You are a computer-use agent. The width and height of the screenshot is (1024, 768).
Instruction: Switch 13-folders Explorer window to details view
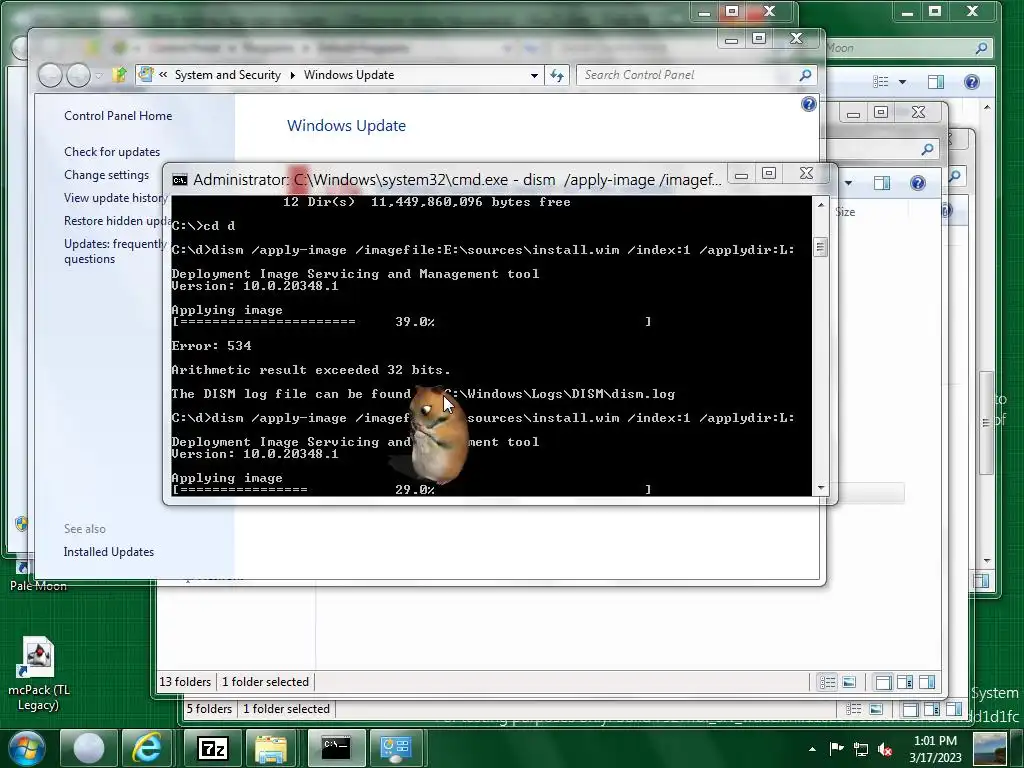point(827,682)
